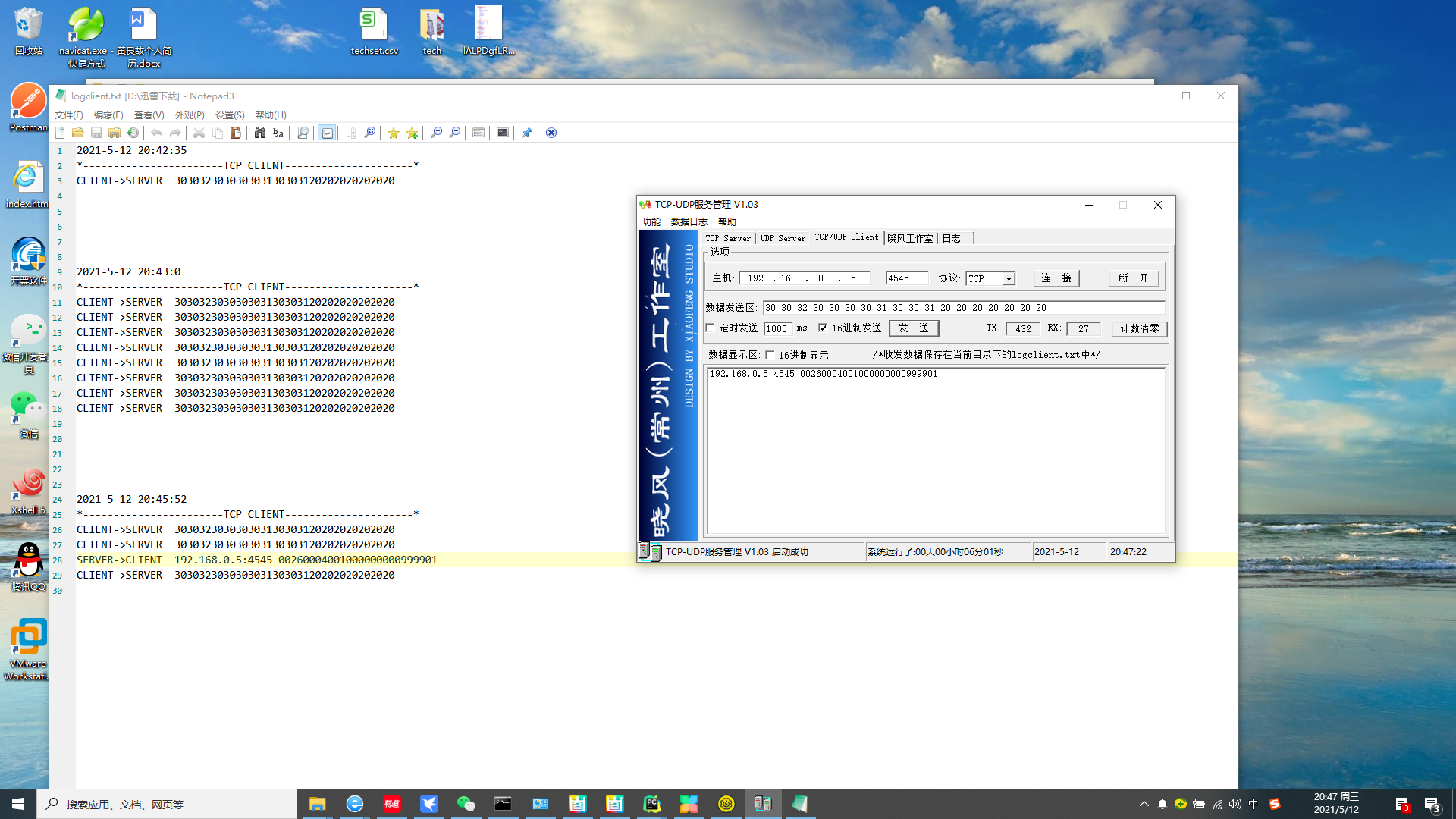
Task: Click the Paste clipboard icon
Action: (236, 133)
